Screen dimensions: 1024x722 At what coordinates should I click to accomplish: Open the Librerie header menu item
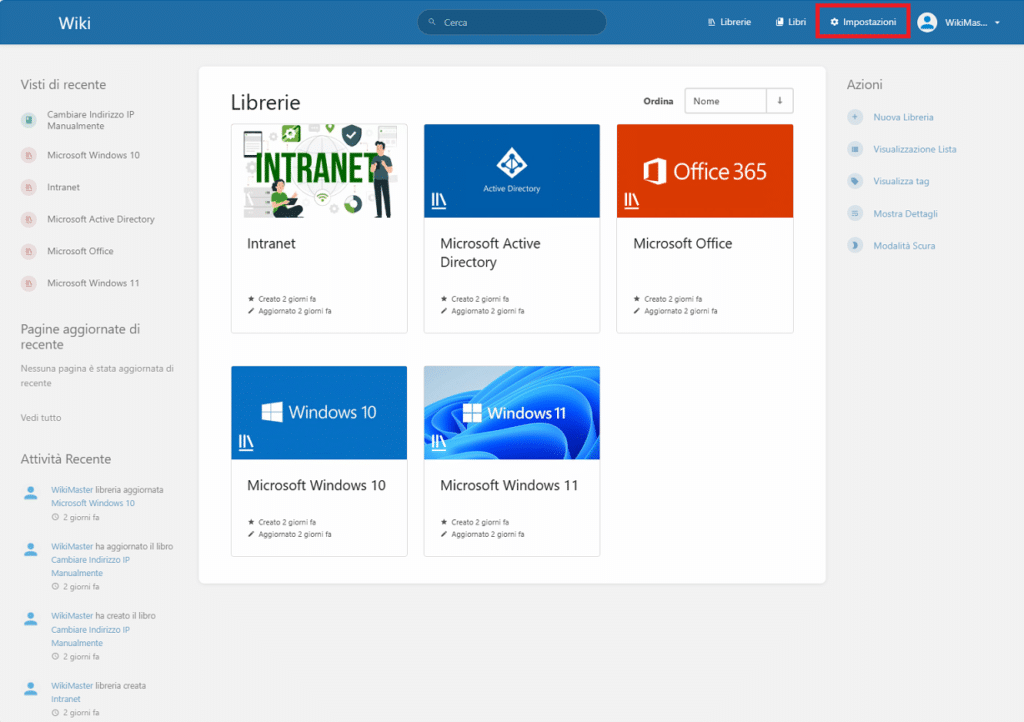tap(729, 22)
